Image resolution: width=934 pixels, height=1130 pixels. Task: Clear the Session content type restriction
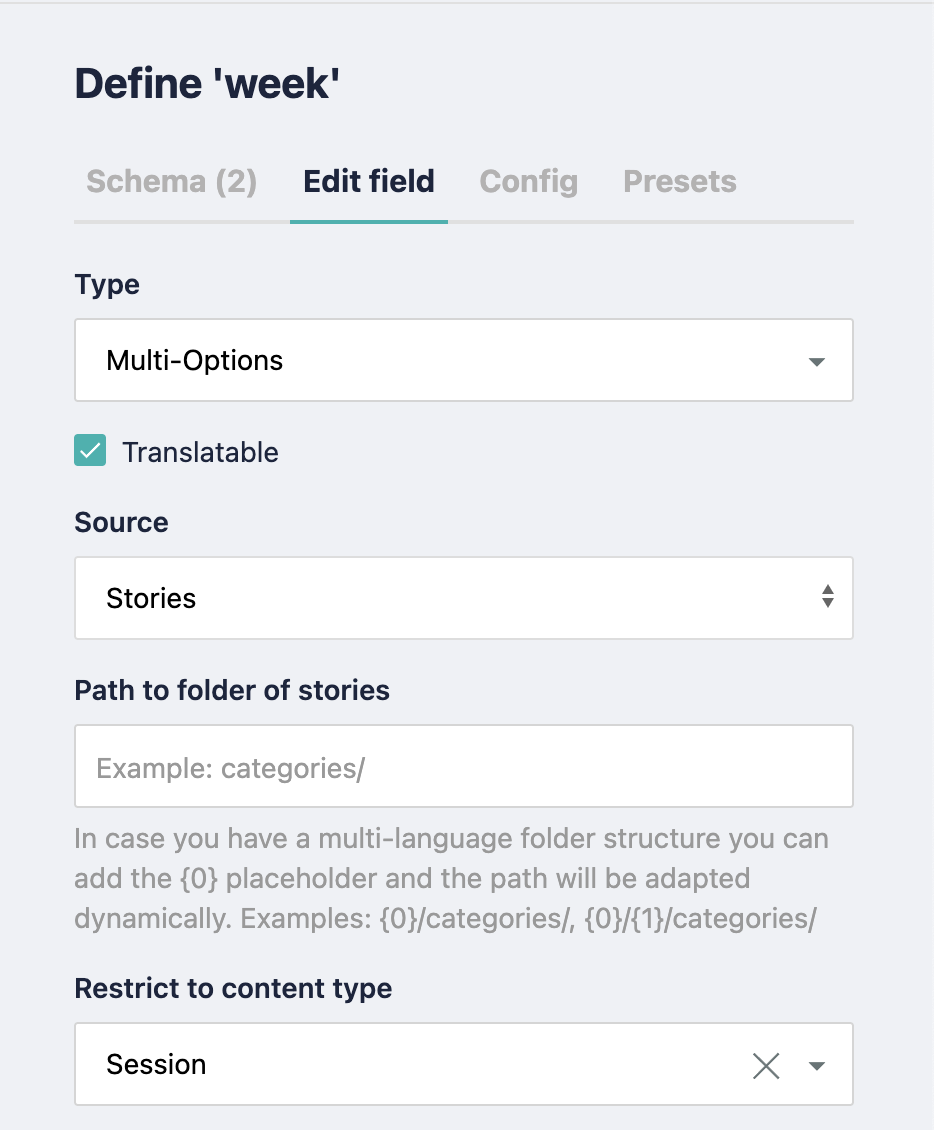(766, 1065)
